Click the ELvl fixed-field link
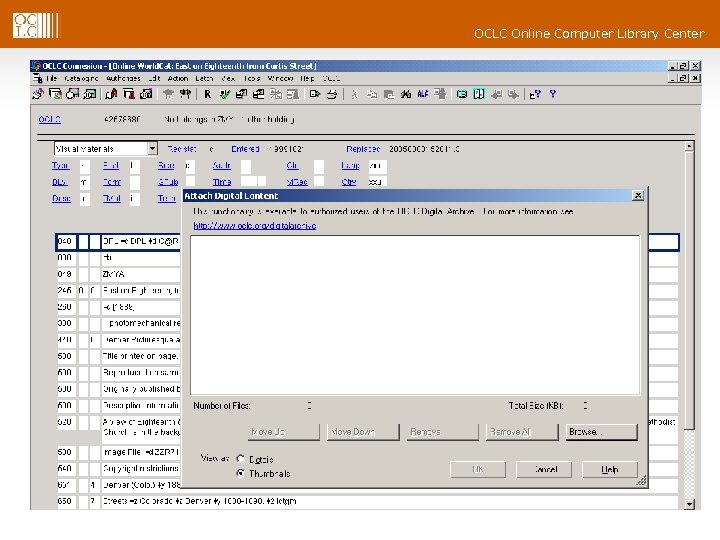720x540 pixels. 111,165
